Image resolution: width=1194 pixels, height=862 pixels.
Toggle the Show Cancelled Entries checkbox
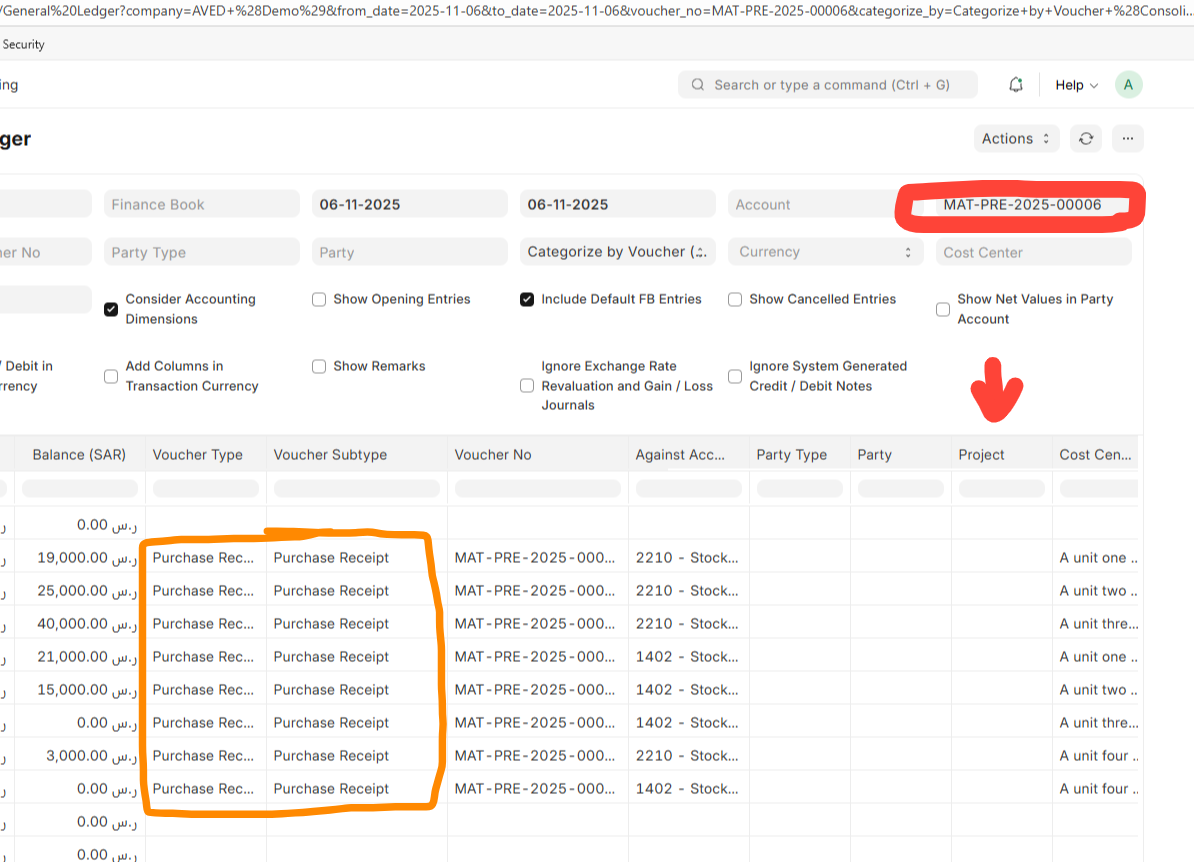pyautogui.click(x=735, y=299)
